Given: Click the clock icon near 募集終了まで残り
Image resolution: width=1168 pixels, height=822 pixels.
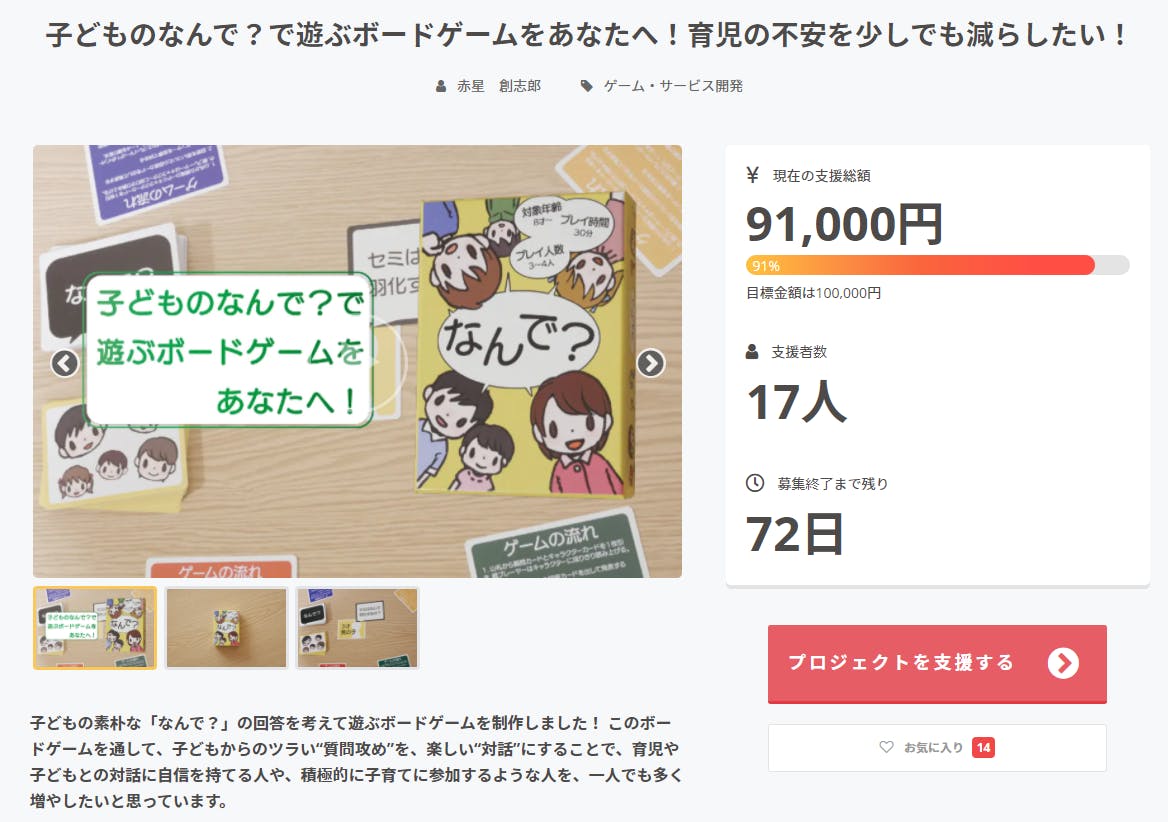Looking at the screenshot, I should [755, 483].
